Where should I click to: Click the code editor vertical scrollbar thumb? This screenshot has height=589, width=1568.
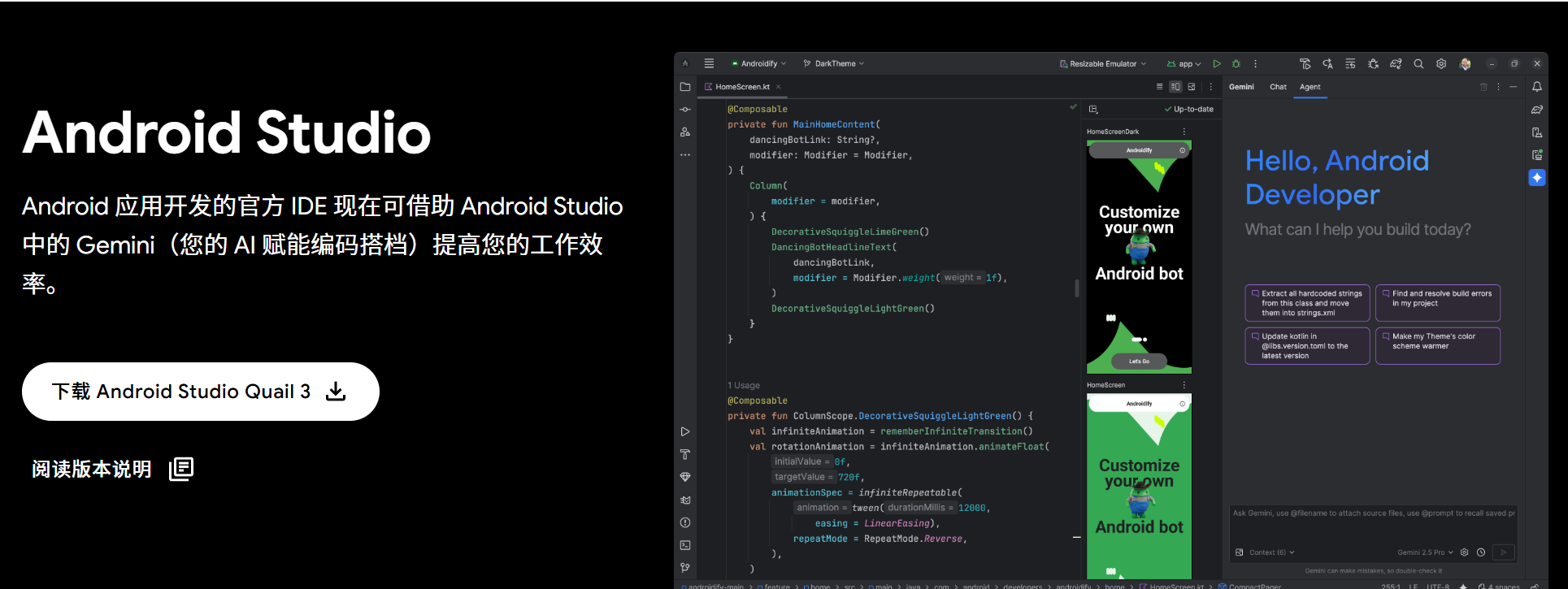coord(1077,288)
